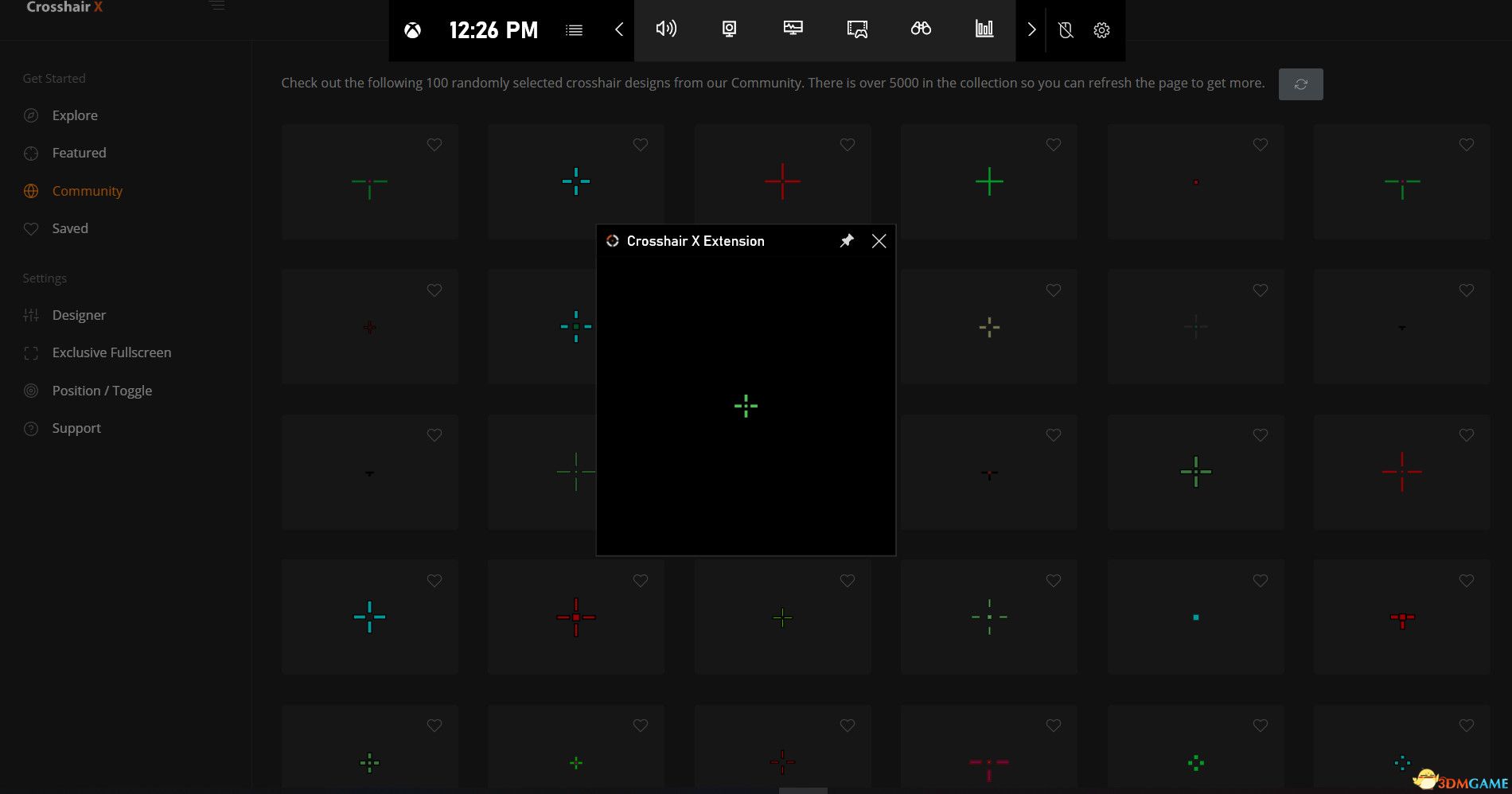Open Game Bar settings gear
This screenshot has height=794, width=1512.
1101,30
